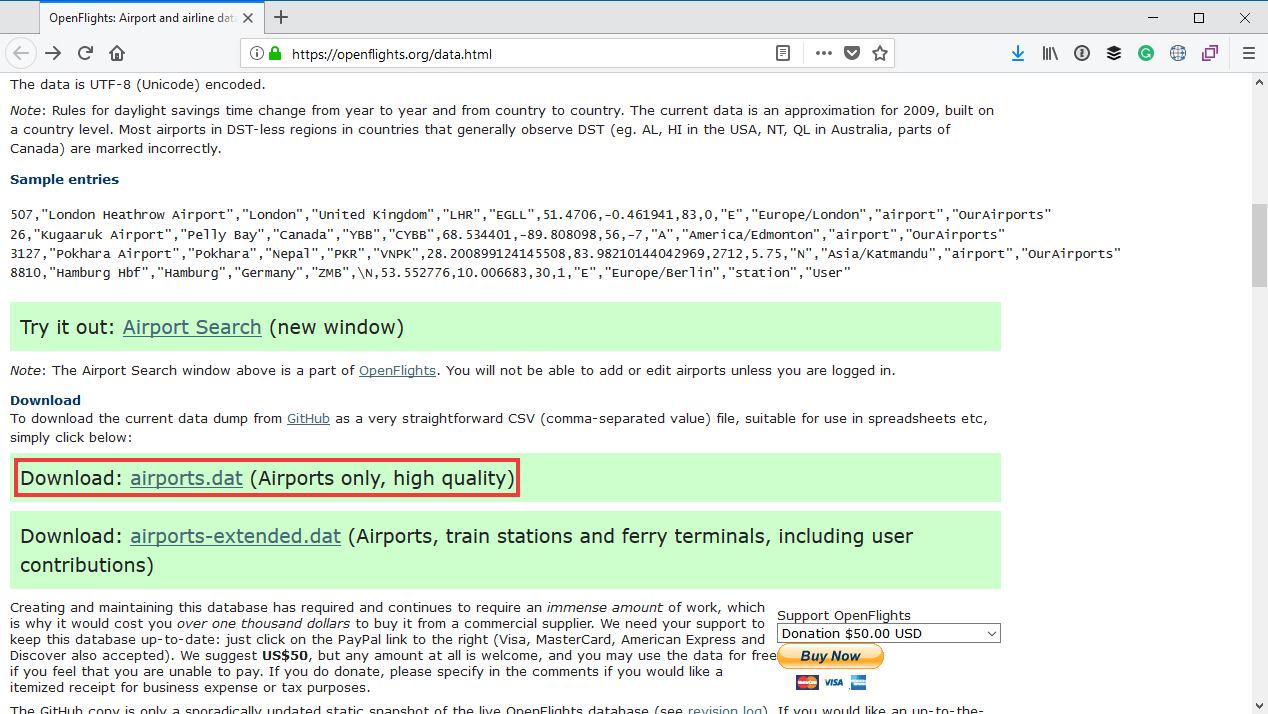Open the purple overlapping squares extension
The image size is (1268, 714).
click(x=1210, y=54)
